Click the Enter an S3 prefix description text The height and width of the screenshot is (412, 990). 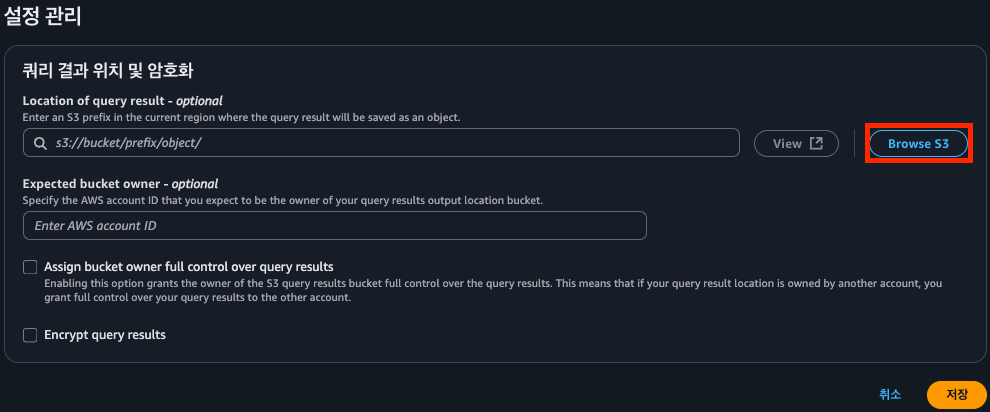tap(240, 117)
